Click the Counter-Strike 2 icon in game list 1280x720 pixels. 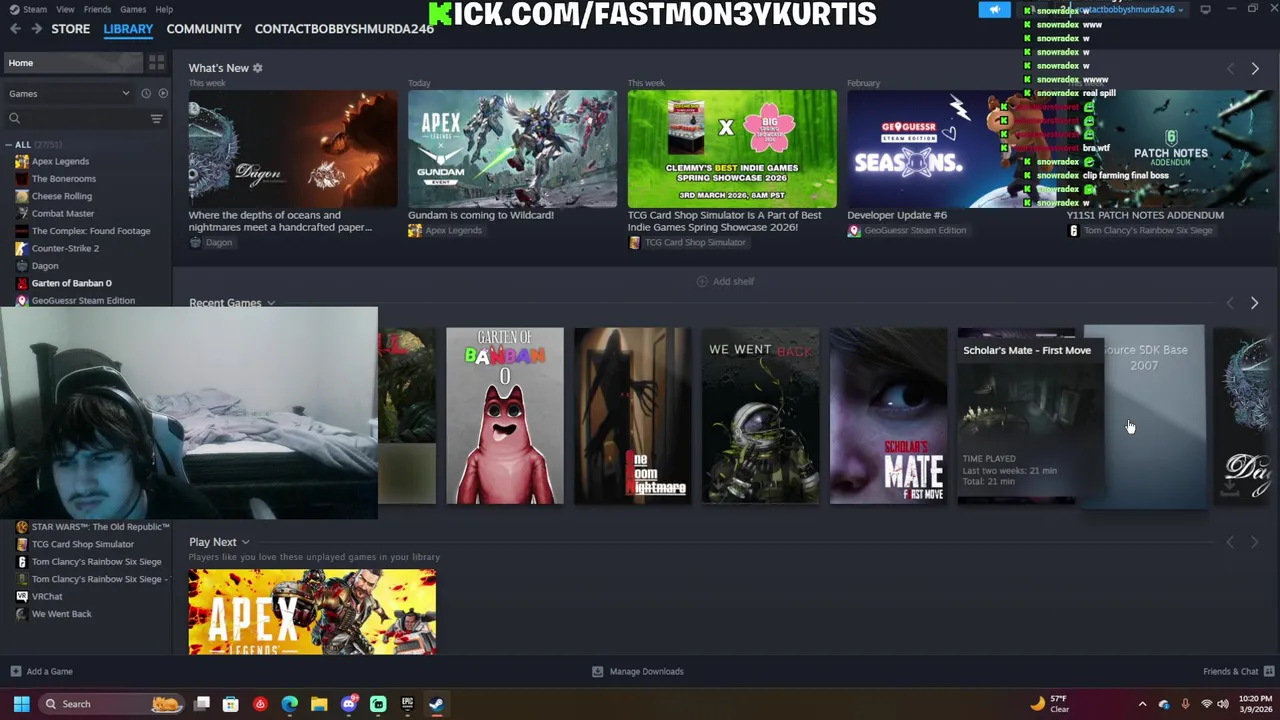pyautogui.click(x=22, y=248)
